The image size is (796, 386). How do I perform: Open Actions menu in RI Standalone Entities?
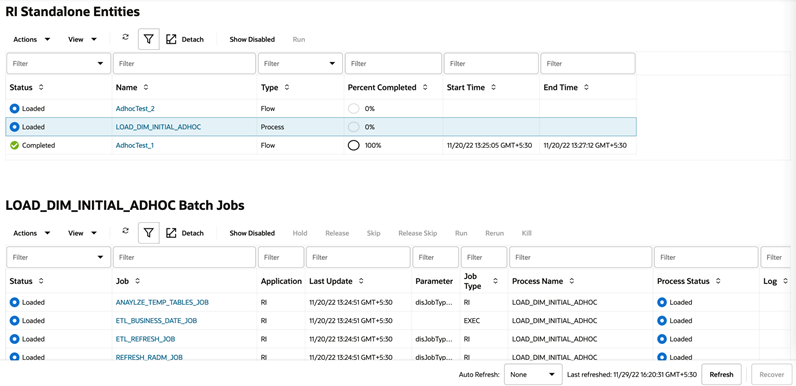point(31,39)
